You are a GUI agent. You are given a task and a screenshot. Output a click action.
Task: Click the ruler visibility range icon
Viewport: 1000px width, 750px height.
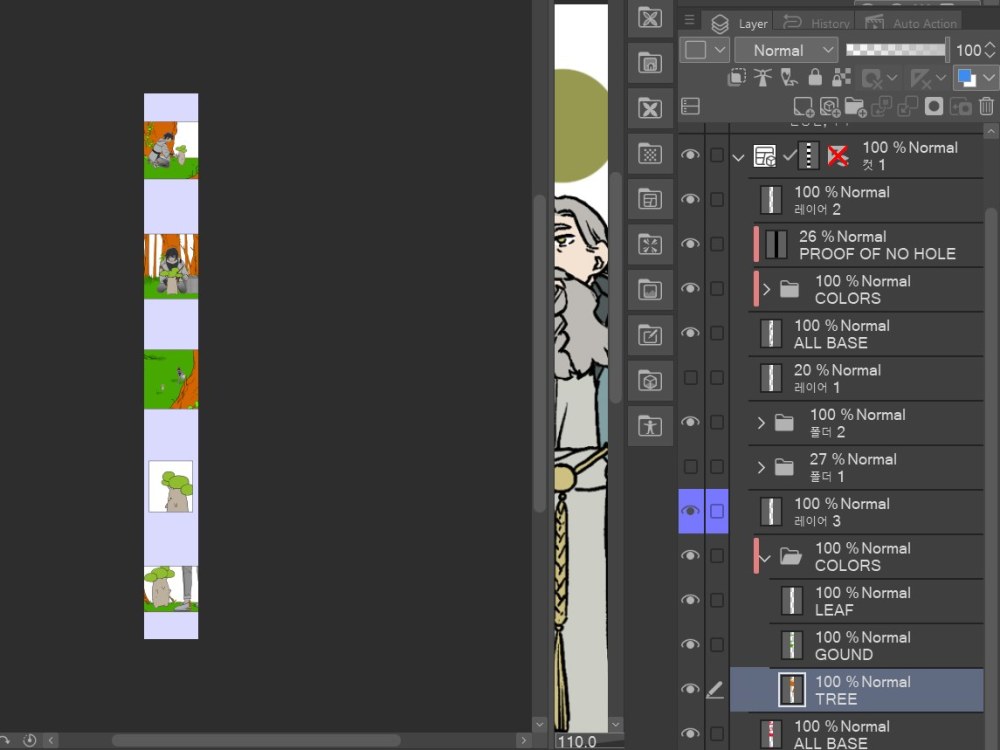point(920,78)
